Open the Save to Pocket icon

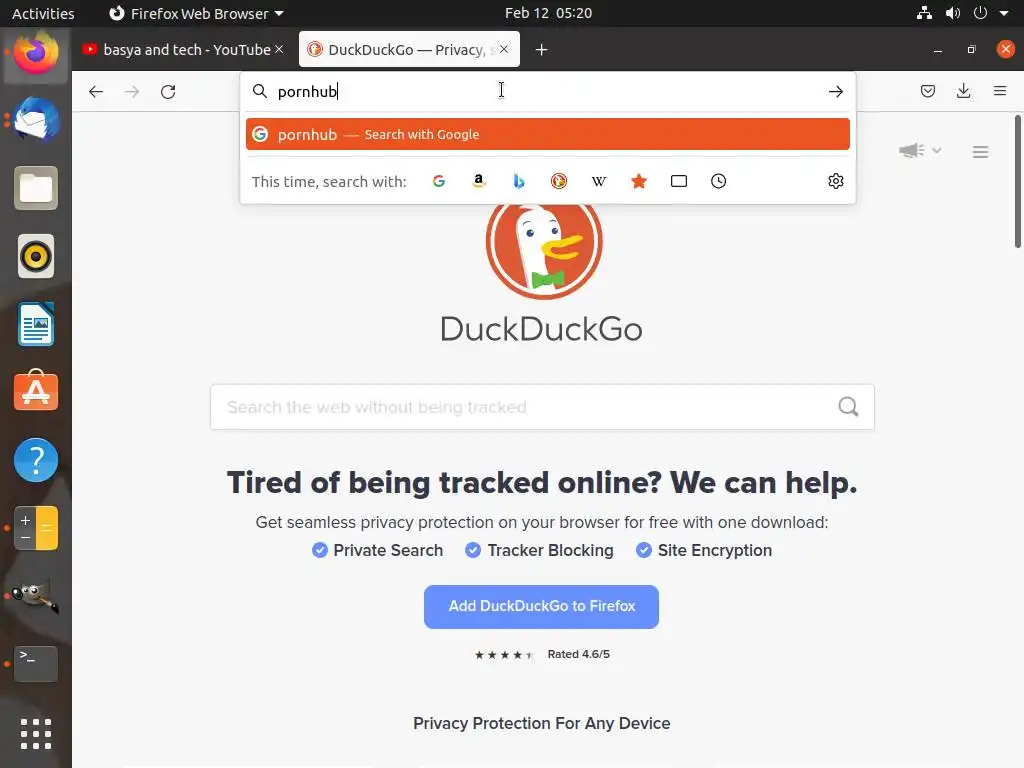tap(927, 91)
